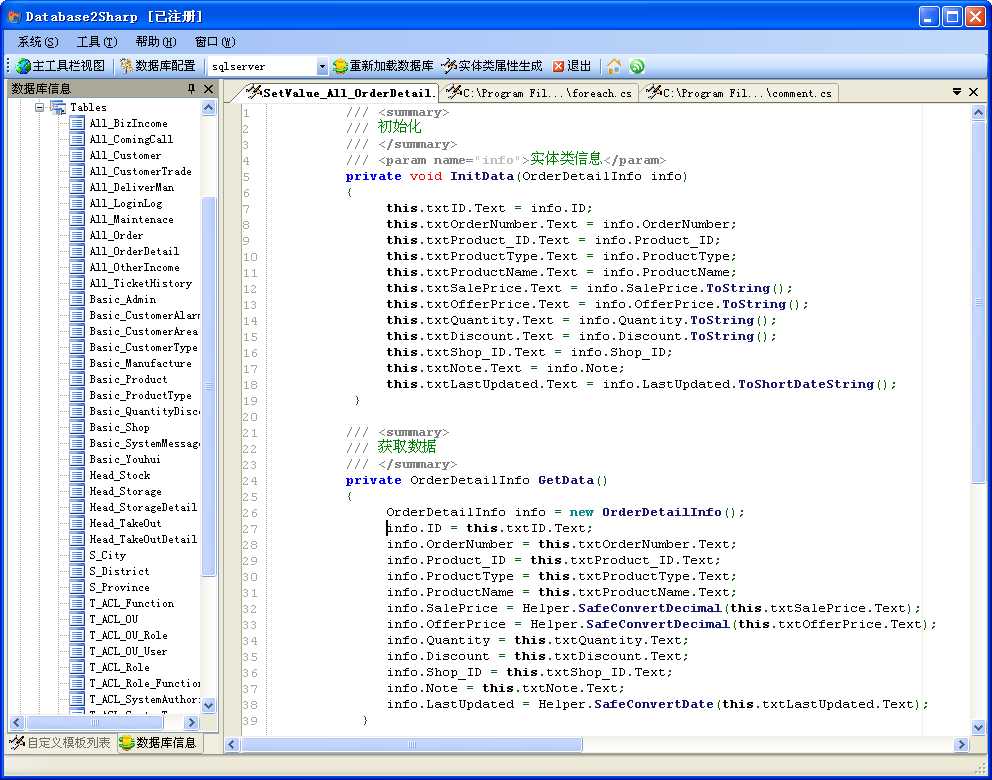Select the All_Customer table icon
Screen dimensions: 992x780
(x=77, y=155)
